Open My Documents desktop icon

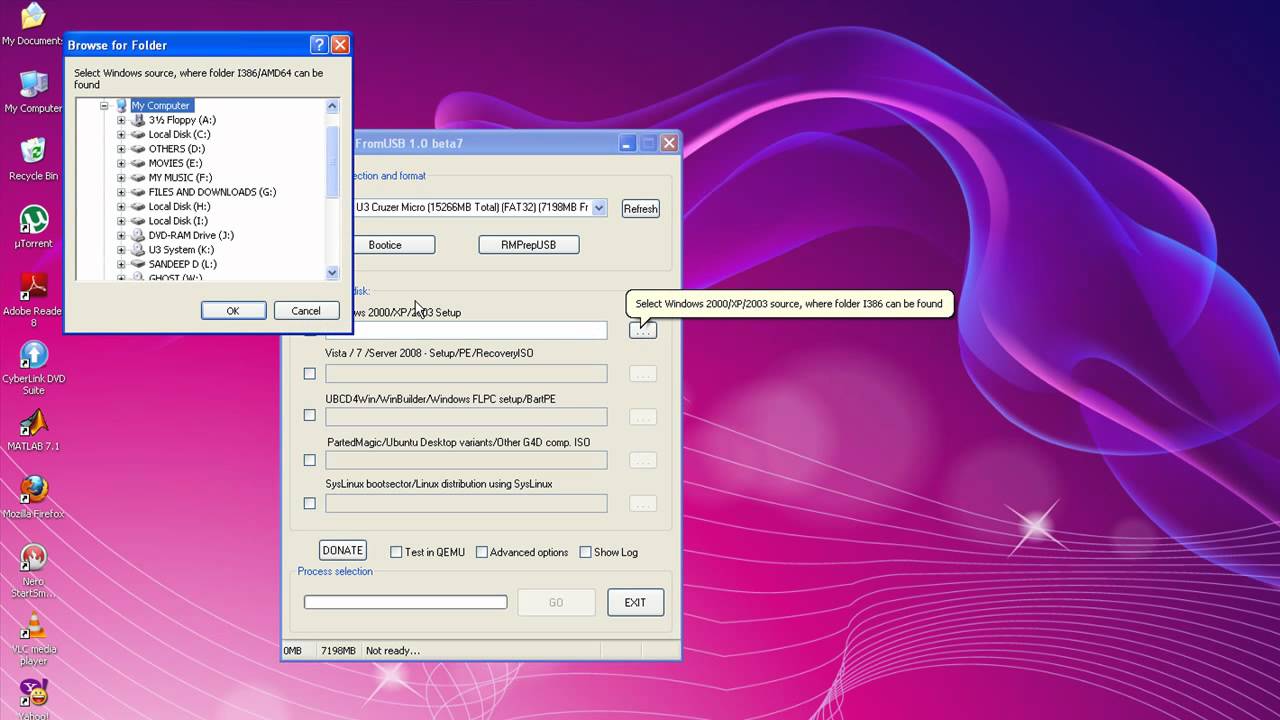click(32, 24)
